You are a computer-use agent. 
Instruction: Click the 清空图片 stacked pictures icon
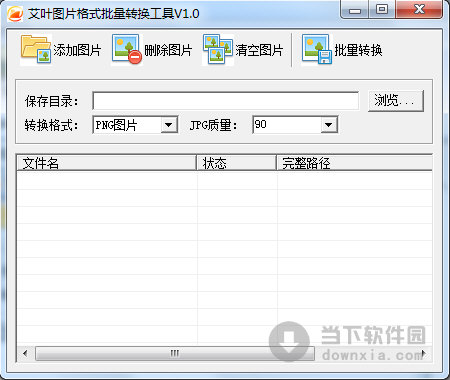click(218, 50)
